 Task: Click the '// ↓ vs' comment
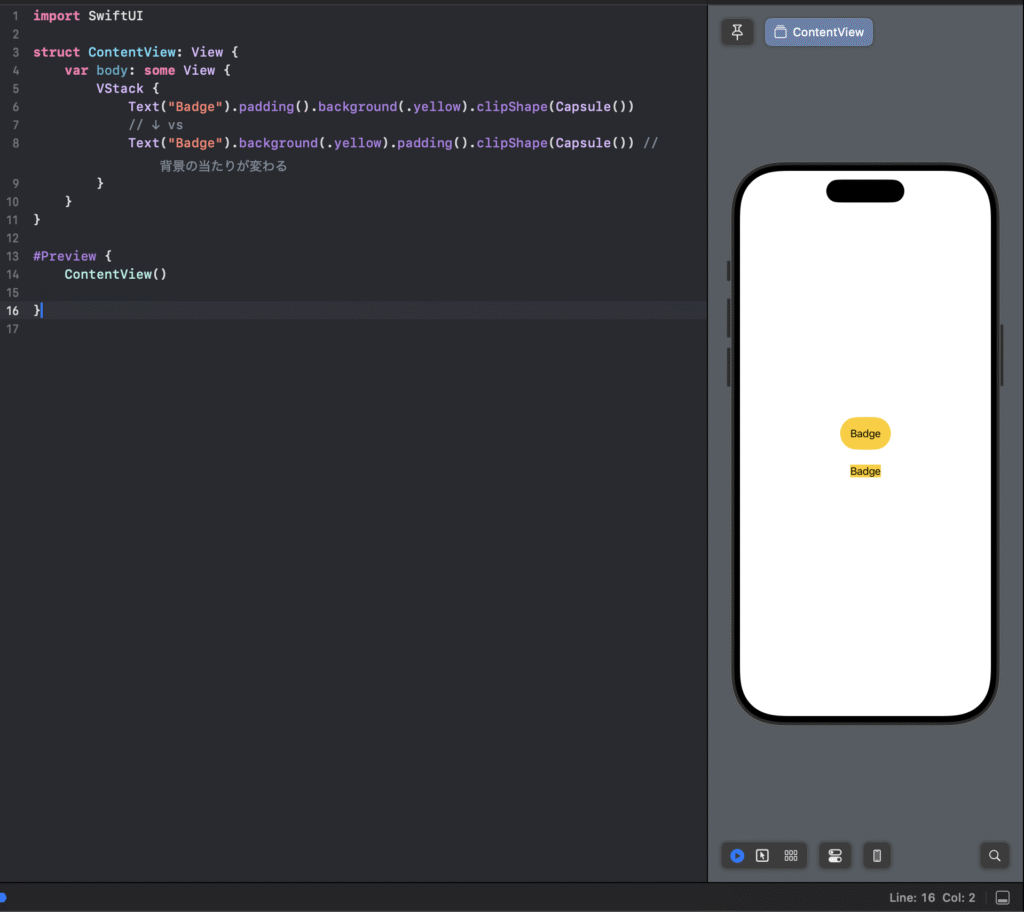(155, 125)
